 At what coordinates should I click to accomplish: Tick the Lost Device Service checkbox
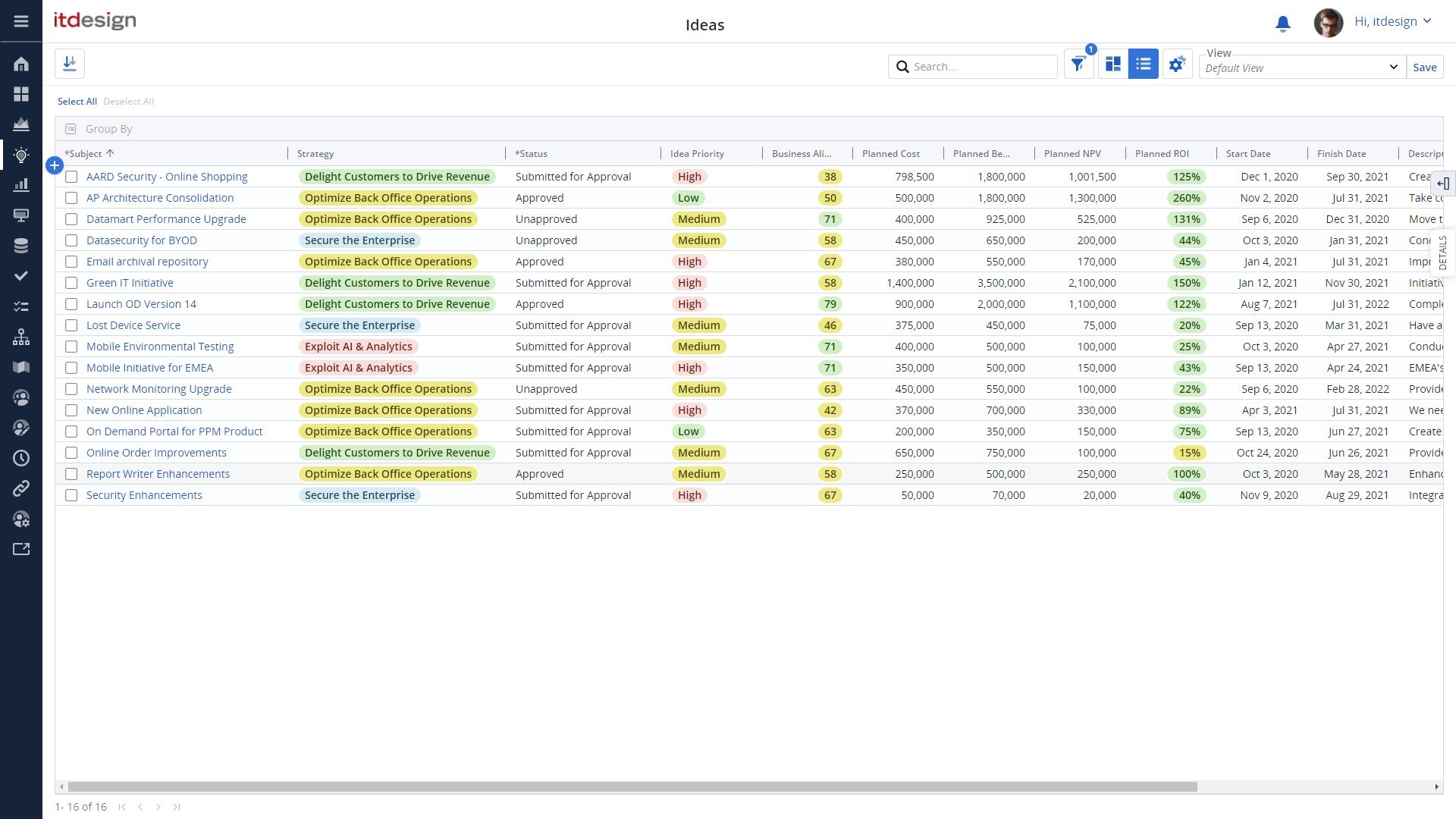tap(71, 325)
